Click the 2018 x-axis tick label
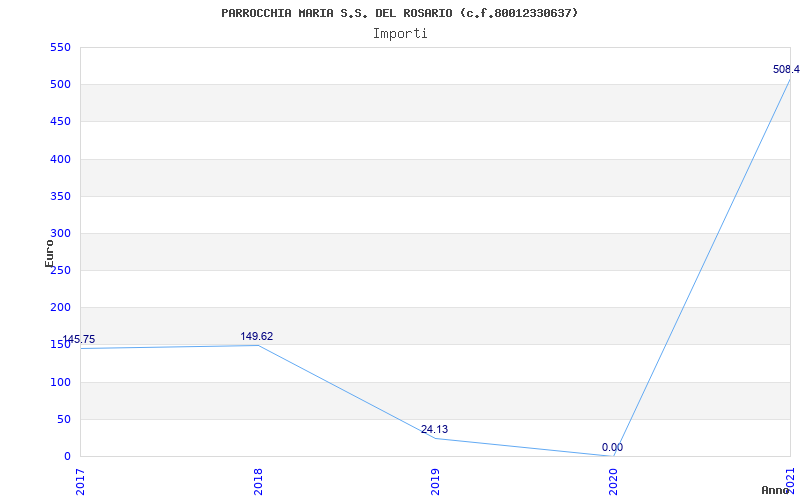The image size is (800, 500). pos(259,482)
